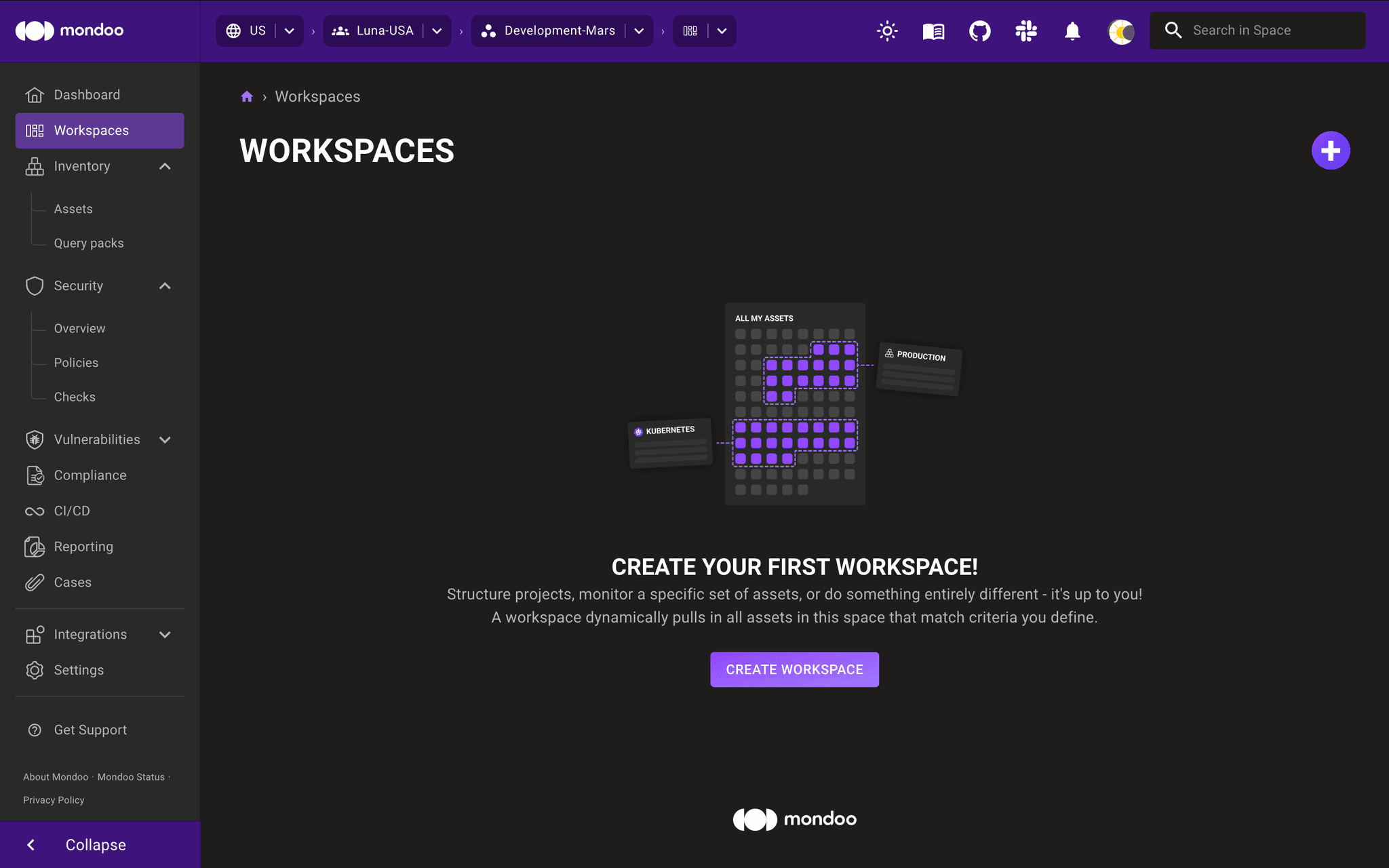Navigate home using the breadcrumb house icon
Viewport: 1389px width, 868px height.
247,96
